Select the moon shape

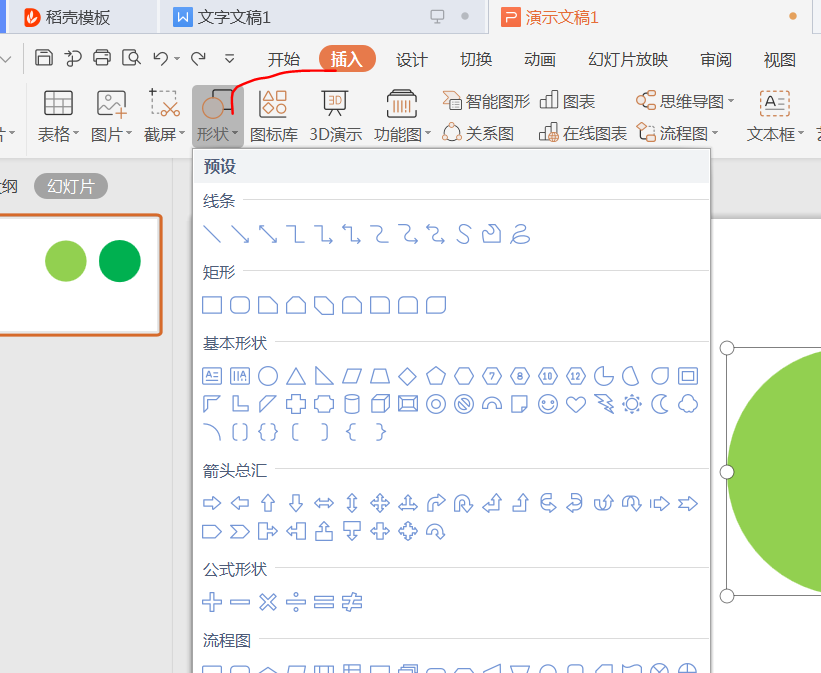coord(660,404)
